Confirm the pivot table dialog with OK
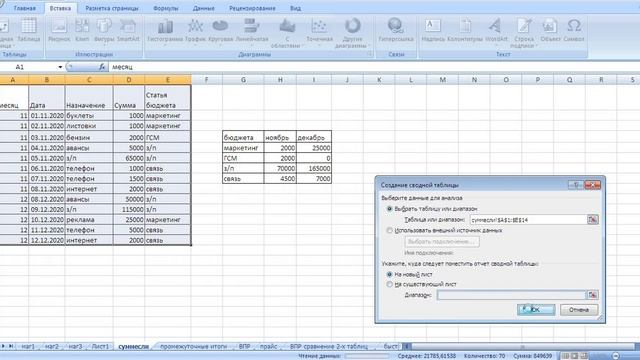Screen dimensions: 640x360 (536, 310)
